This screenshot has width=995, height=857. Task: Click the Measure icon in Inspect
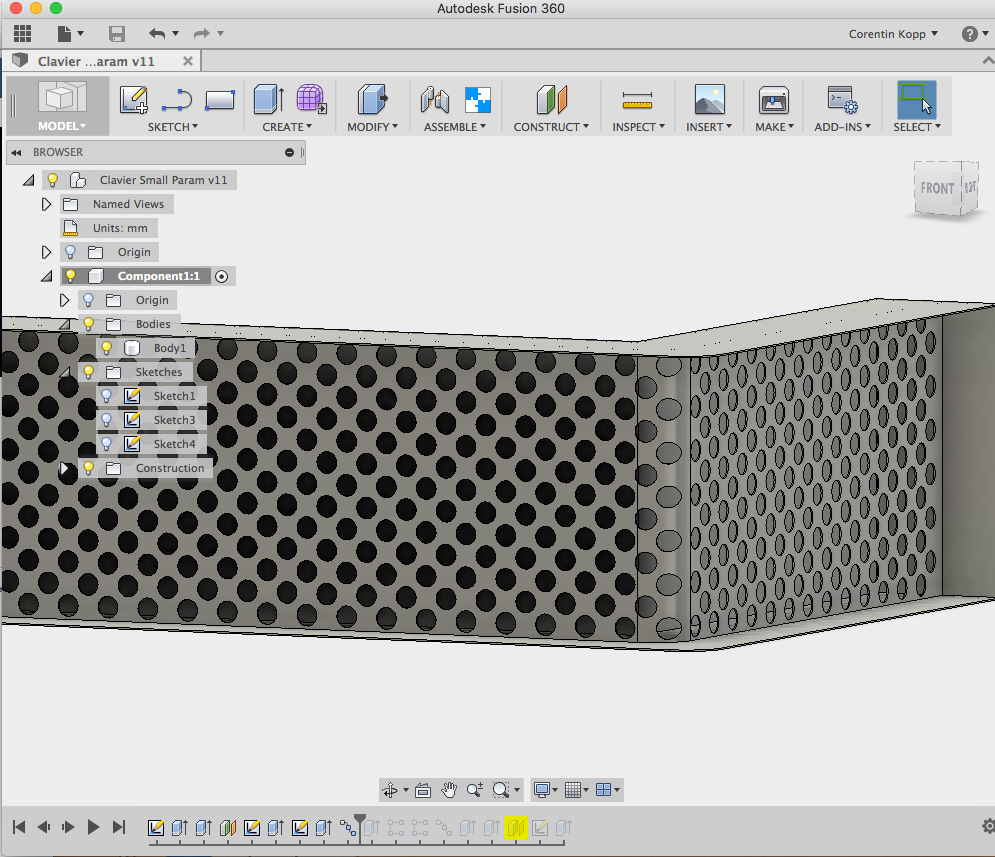pos(636,100)
